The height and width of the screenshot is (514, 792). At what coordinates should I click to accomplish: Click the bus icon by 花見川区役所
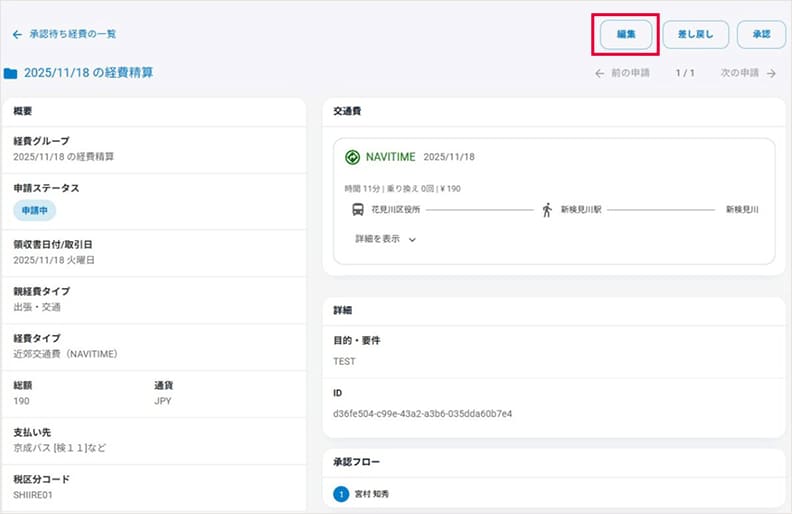358,209
